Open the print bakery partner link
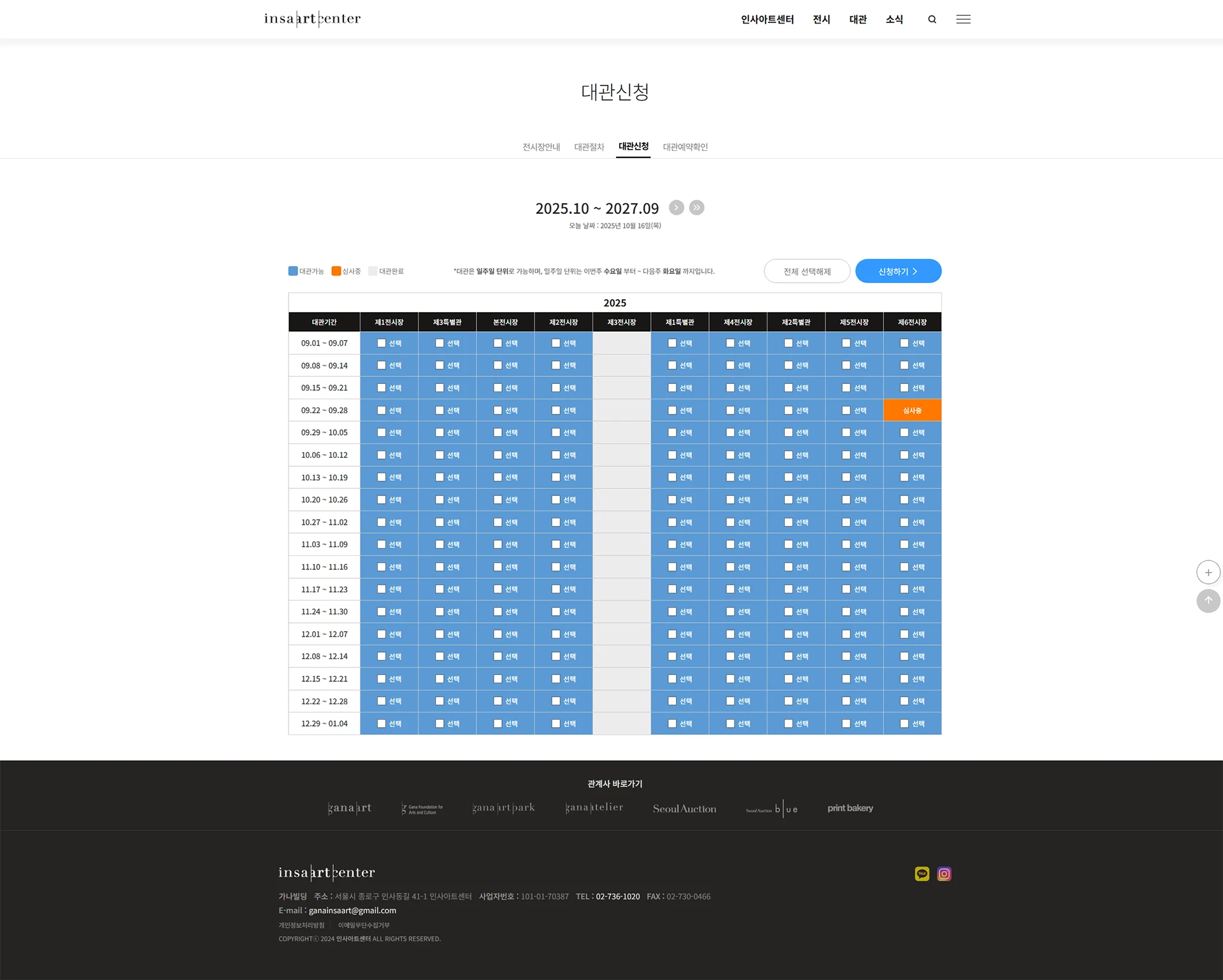1223x980 pixels. pyautogui.click(x=850, y=808)
